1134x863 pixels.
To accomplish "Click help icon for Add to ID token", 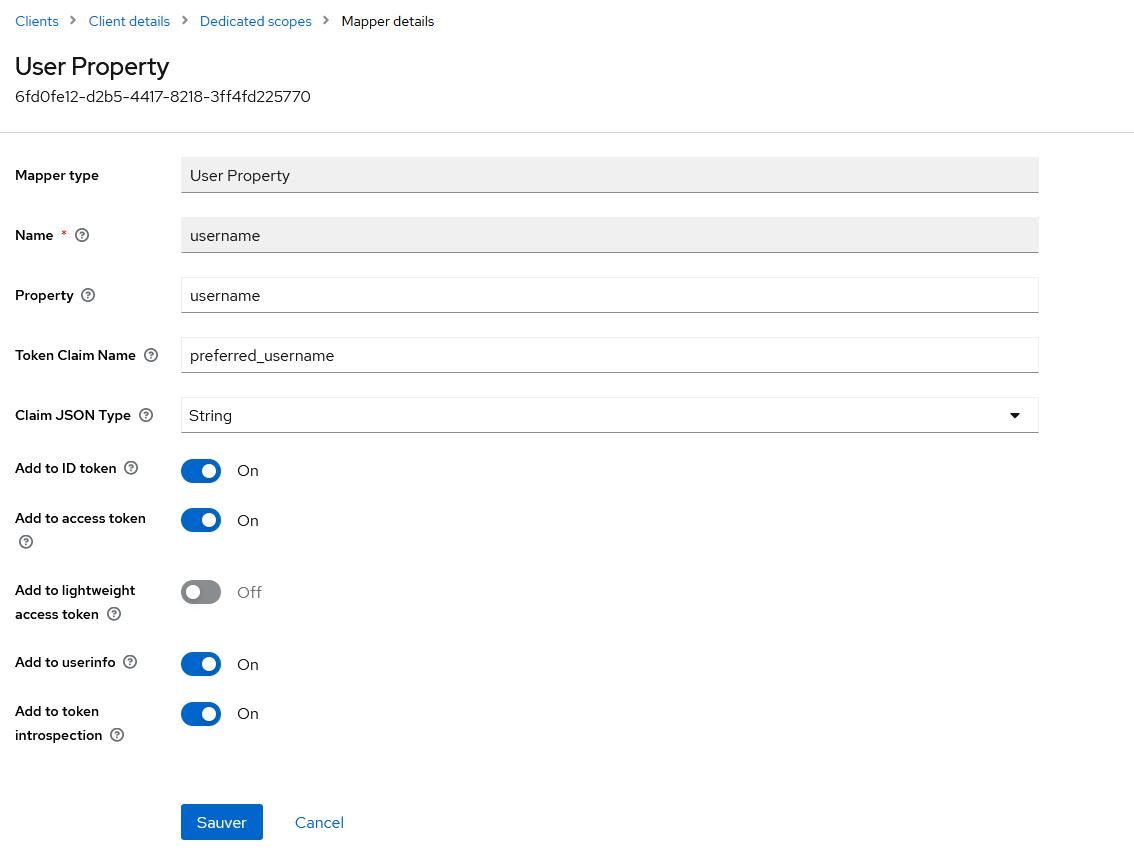I will tap(131, 468).
